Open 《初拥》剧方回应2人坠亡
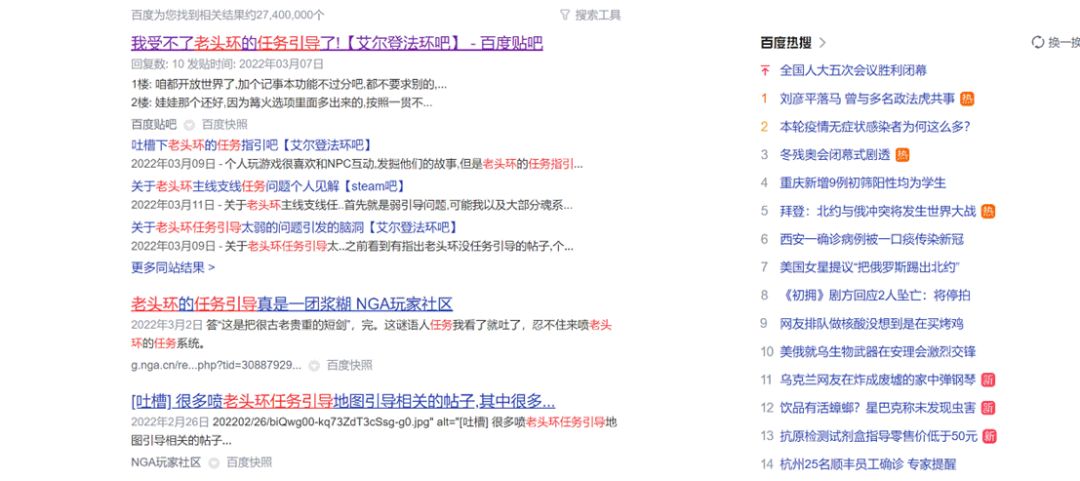 pos(875,296)
